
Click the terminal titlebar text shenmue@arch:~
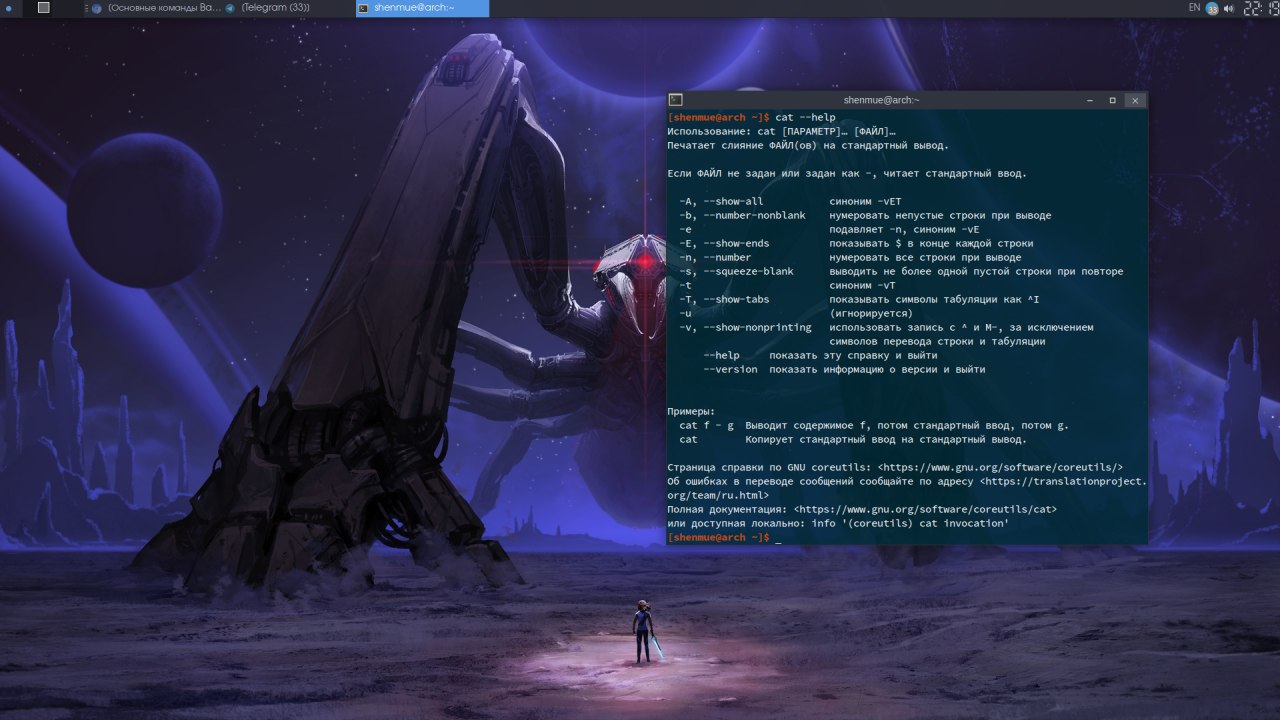coord(881,100)
